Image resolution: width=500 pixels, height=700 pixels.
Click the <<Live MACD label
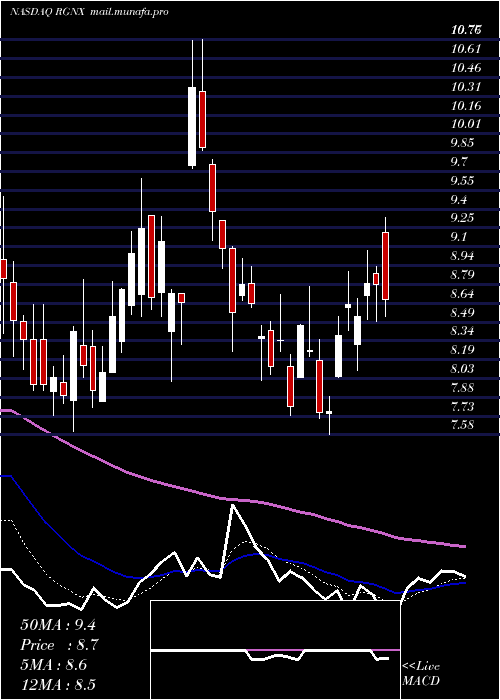tap(421, 674)
